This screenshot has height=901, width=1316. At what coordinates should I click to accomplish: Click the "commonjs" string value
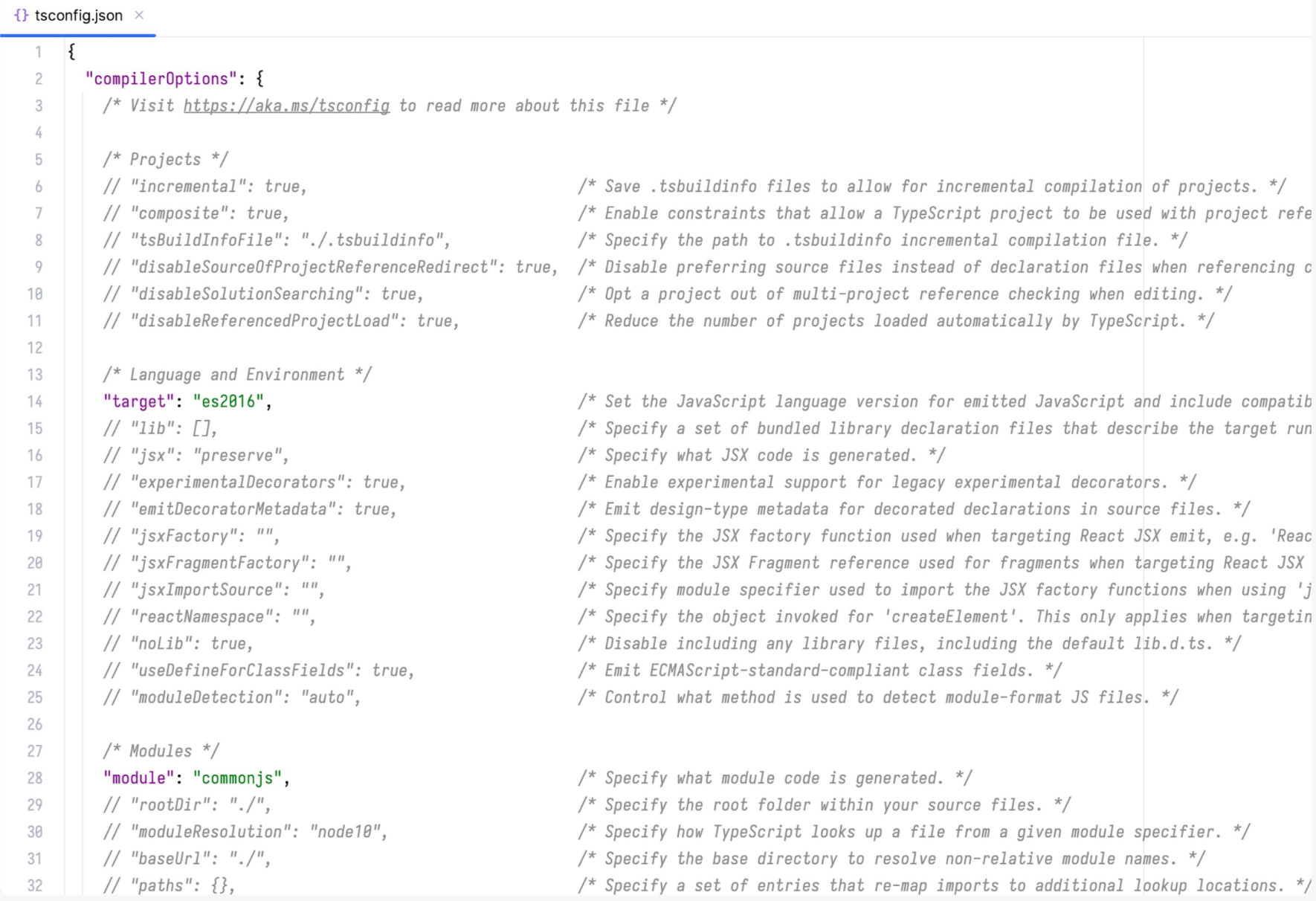pyautogui.click(x=237, y=778)
